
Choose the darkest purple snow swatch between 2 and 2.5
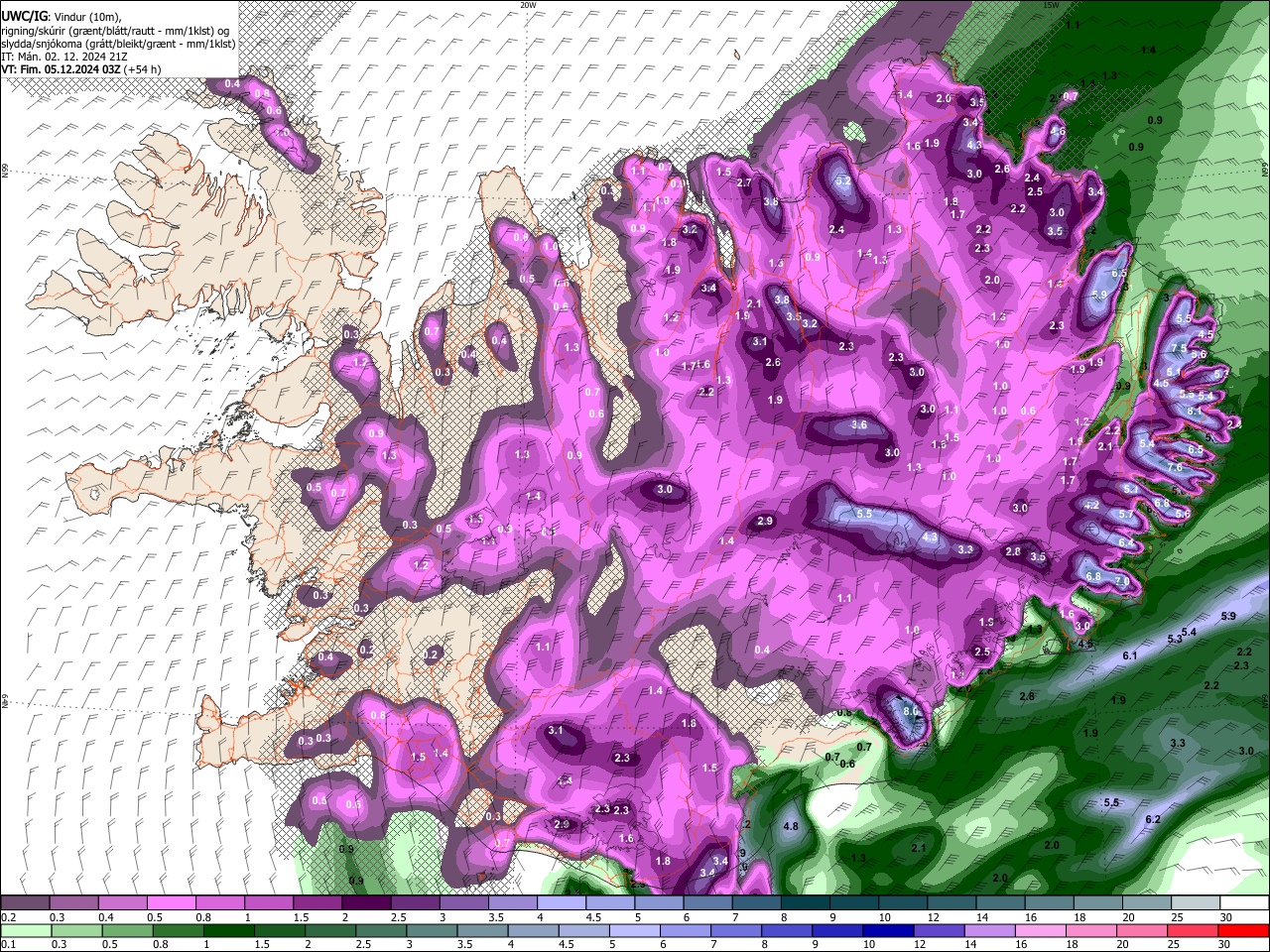[367, 903]
